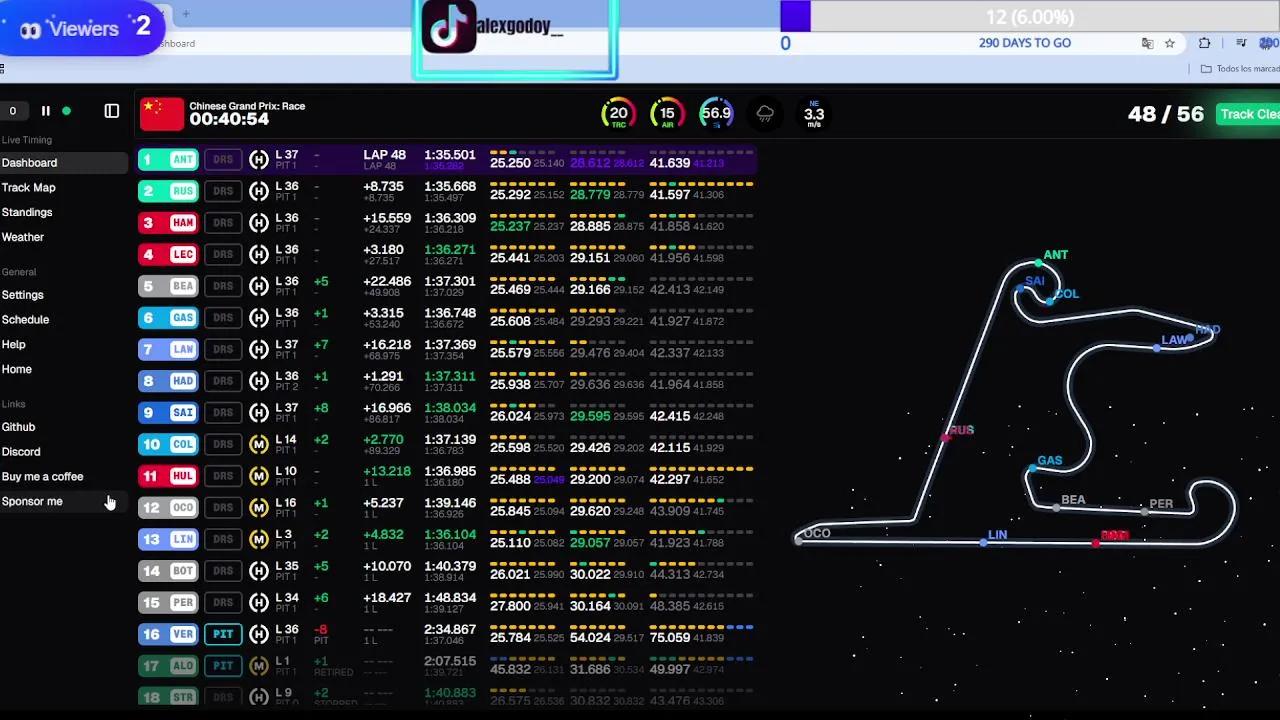Click hard tyre icon in BOT row
This screenshot has width=1280, height=720.
[259, 571]
